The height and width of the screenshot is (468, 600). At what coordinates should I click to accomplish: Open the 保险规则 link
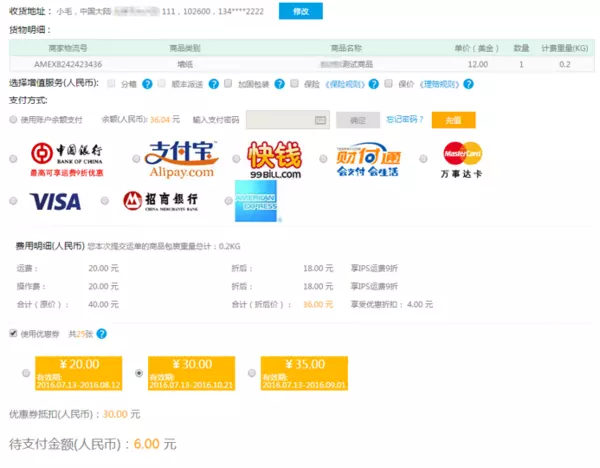[345, 84]
